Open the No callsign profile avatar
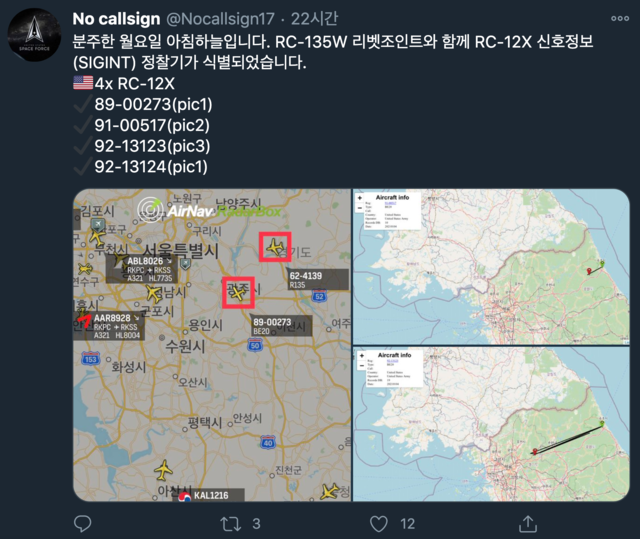 point(35,35)
